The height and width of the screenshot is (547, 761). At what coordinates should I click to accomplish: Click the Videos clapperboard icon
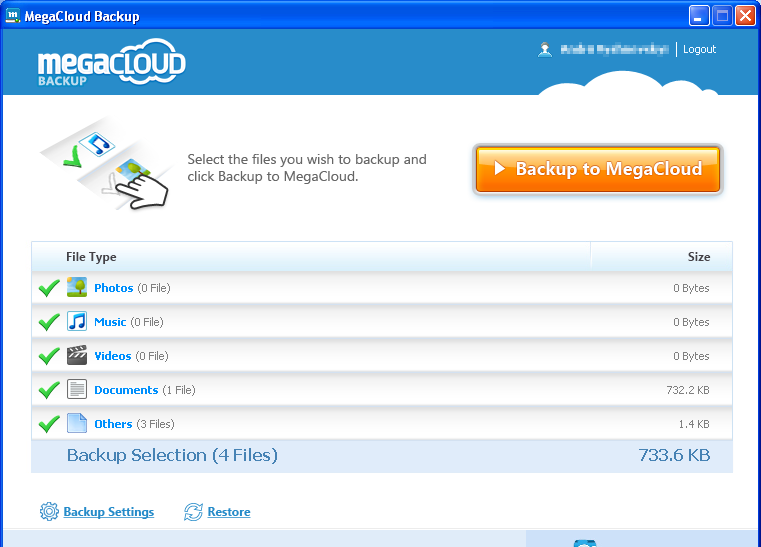pyautogui.click(x=77, y=355)
